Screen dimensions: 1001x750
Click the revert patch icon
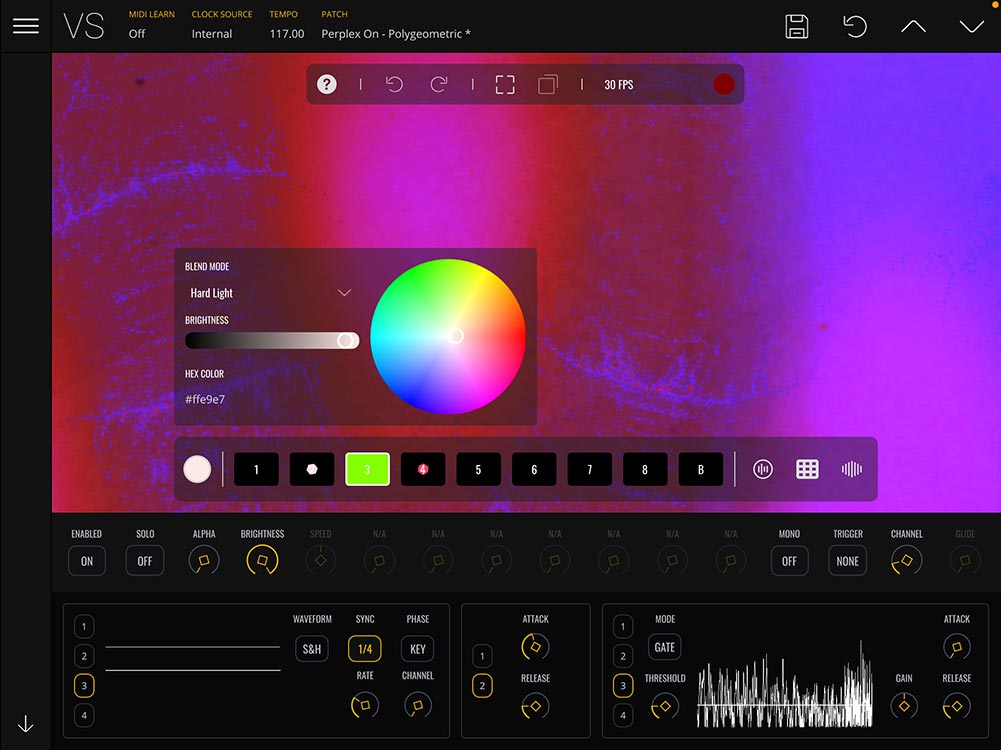[855, 27]
